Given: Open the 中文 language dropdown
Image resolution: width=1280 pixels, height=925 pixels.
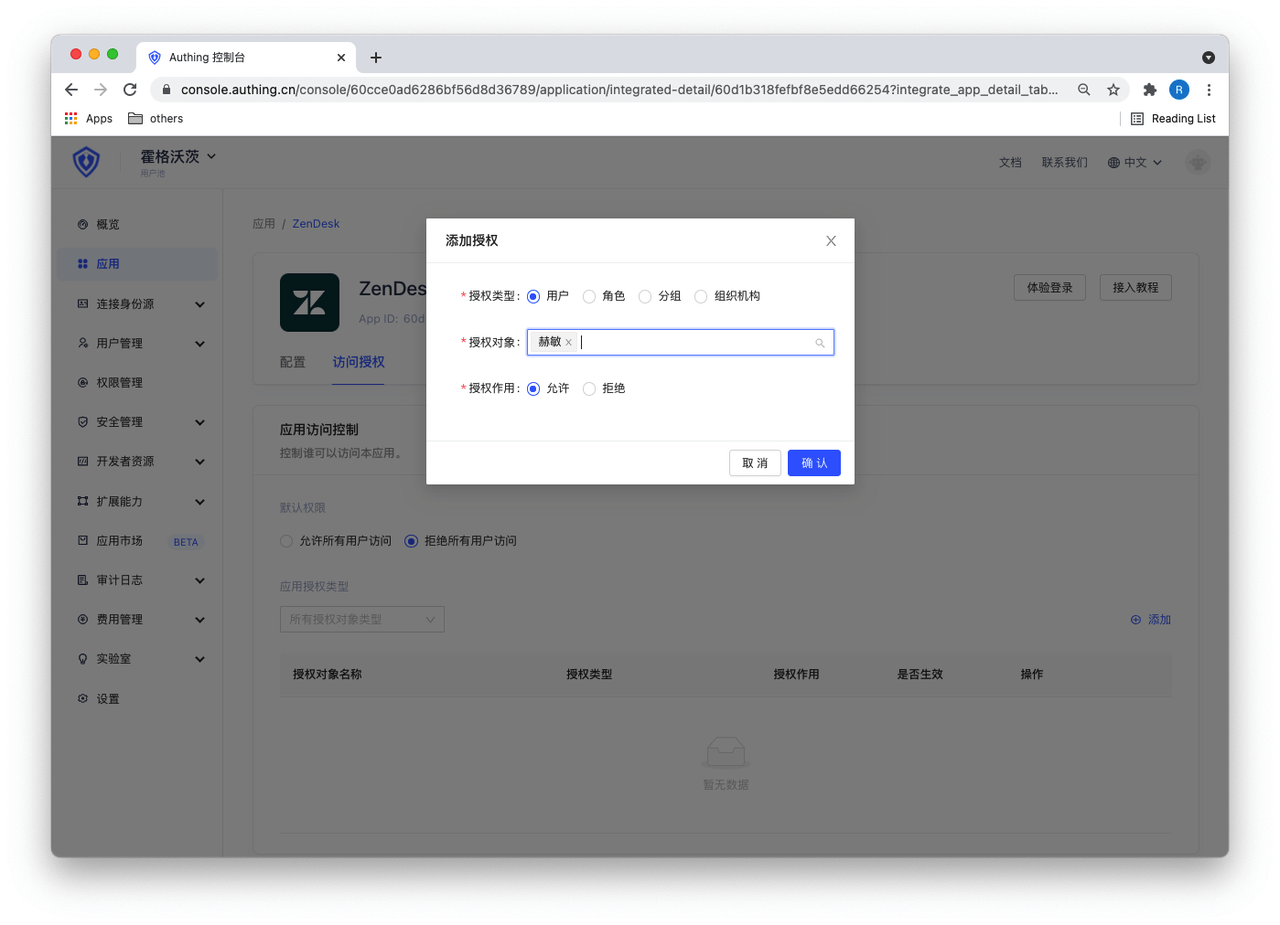Looking at the screenshot, I should coord(1135,162).
